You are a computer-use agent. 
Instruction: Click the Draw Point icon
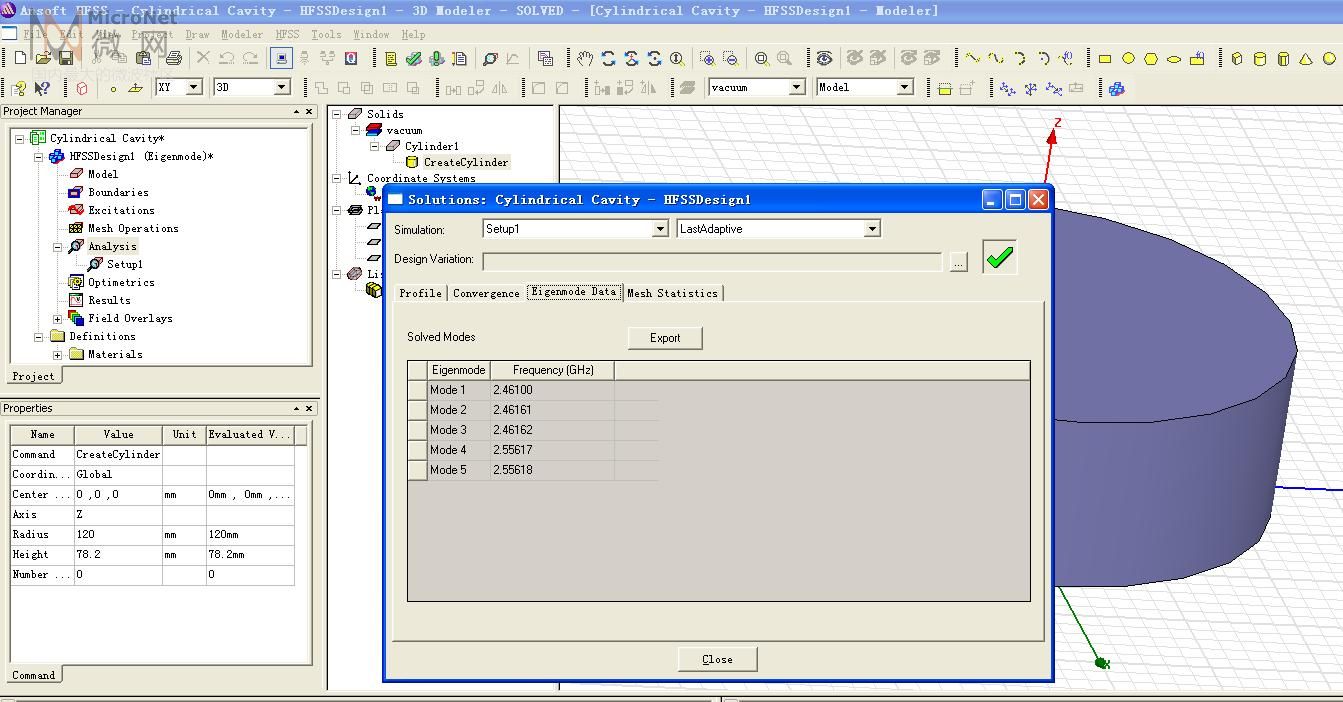tap(113, 88)
